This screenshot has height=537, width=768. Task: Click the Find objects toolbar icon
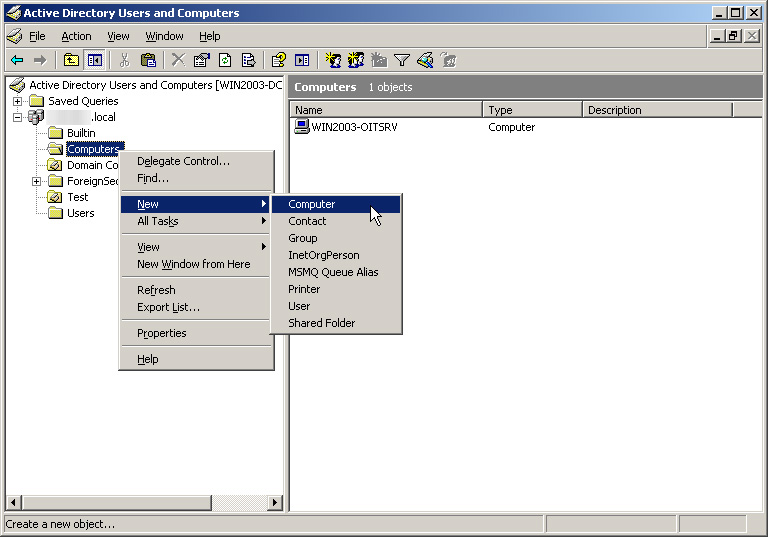pos(425,60)
